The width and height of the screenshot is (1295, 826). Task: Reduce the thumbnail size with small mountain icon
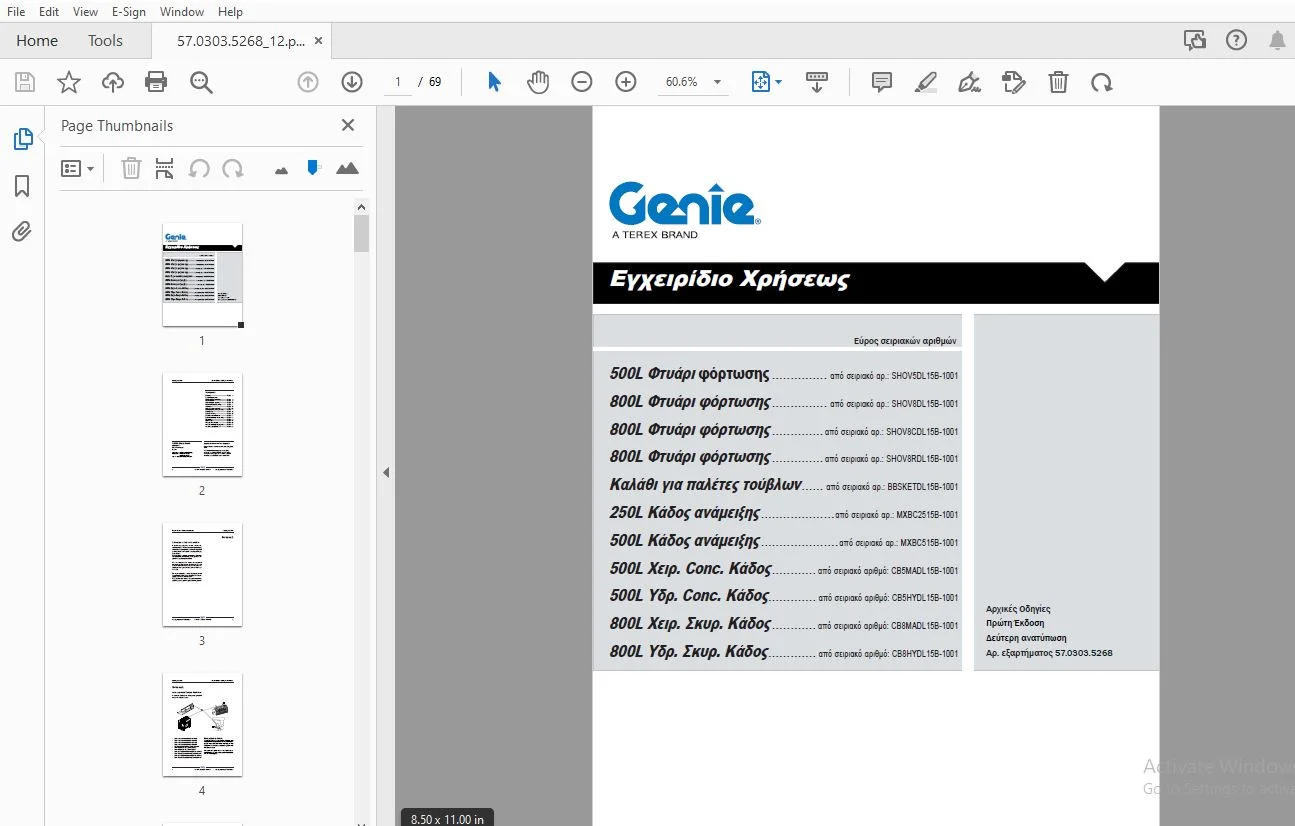[x=282, y=170]
